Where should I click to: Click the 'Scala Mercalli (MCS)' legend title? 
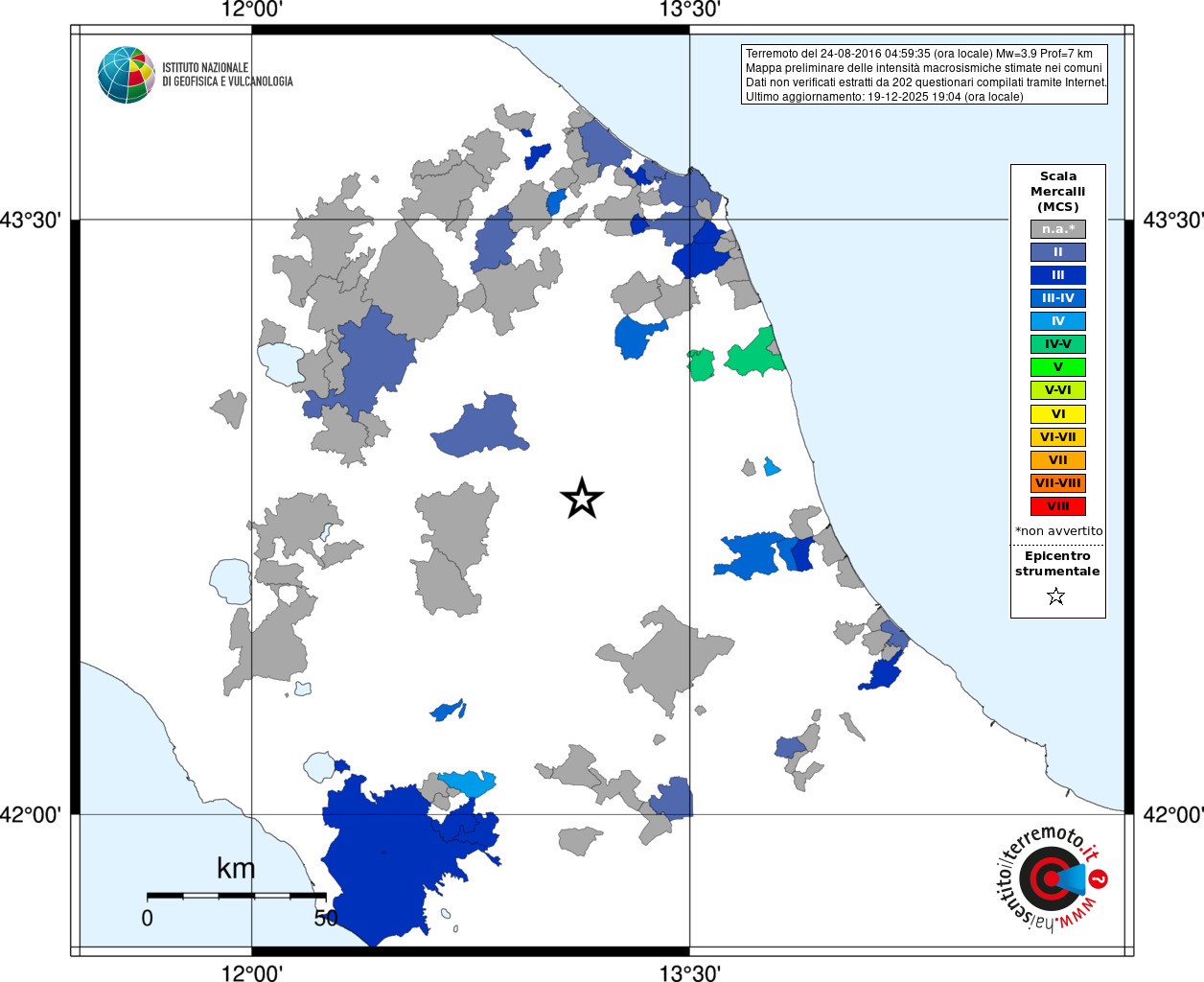click(1058, 192)
